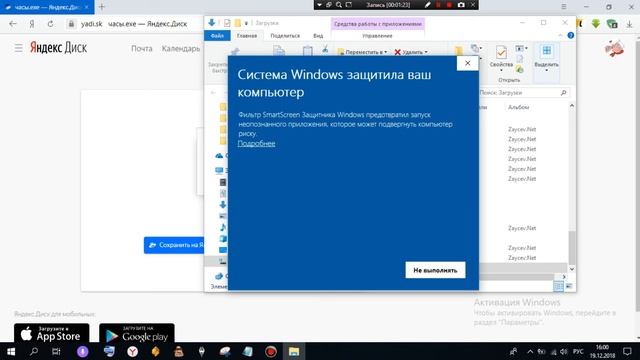Expand the Переместить в dropdown
Screen dimensions: 640x360
click(362, 52)
